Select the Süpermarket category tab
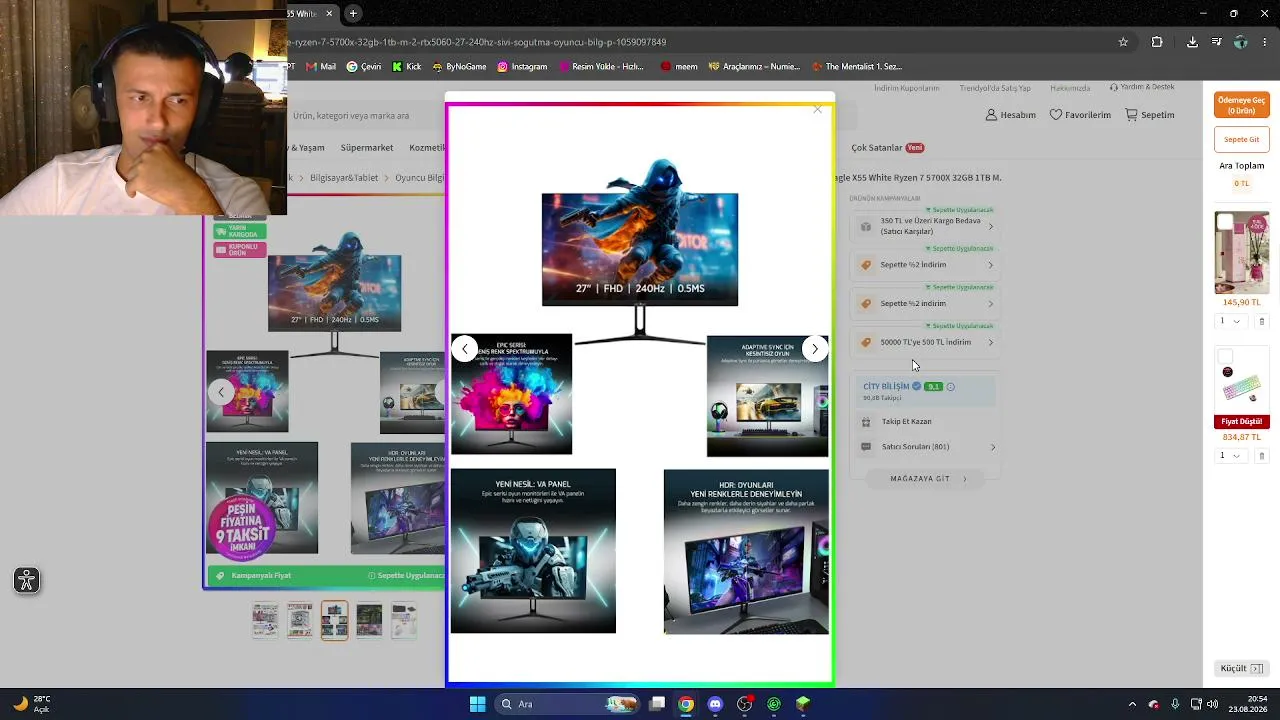 click(x=367, y=148)
